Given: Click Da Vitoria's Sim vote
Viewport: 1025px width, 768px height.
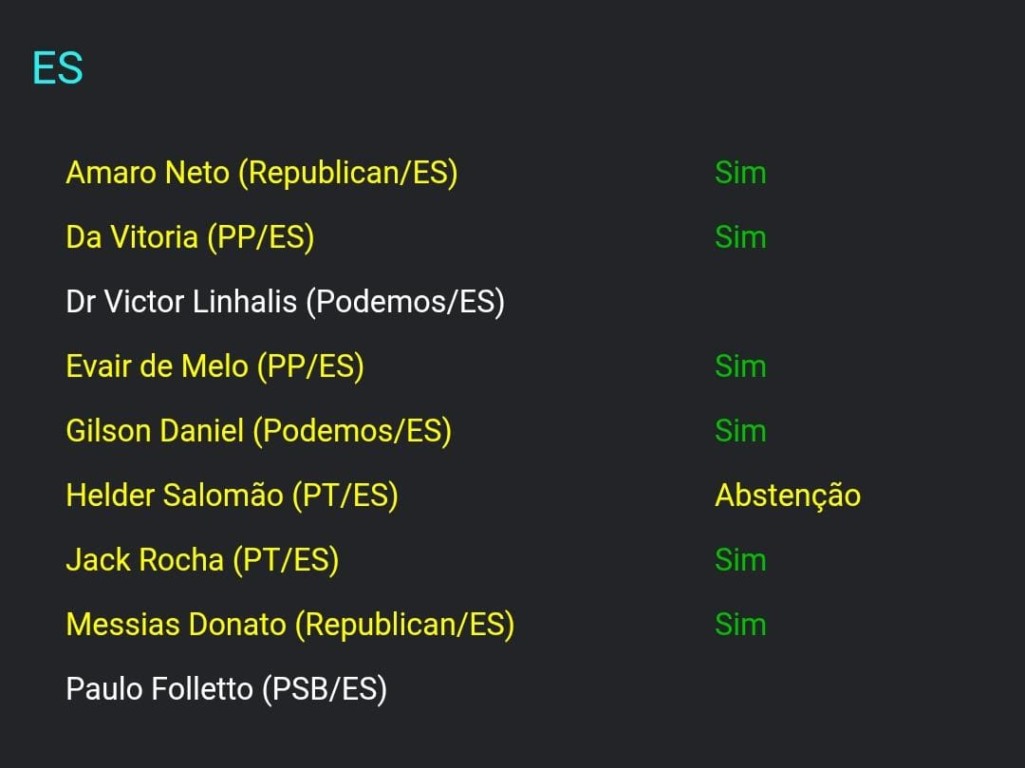Looking at the screenshot, I should pos(740,237).
